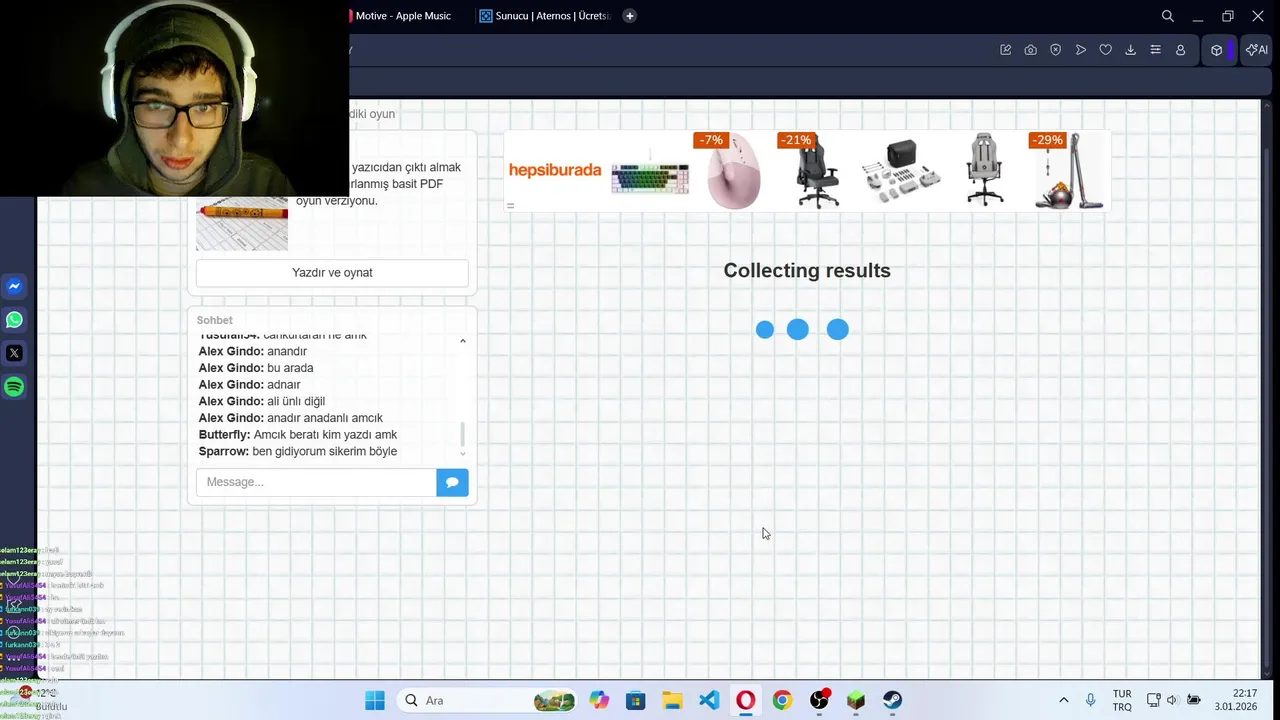
Task: Send chat message with blue speech button
Action: pos(452,482)
